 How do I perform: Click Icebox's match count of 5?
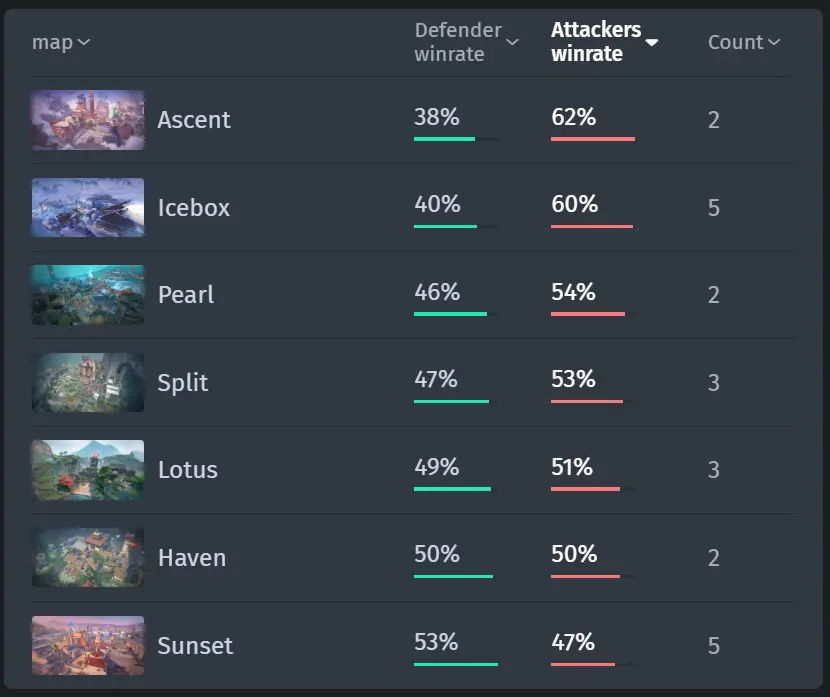point(714,207)
